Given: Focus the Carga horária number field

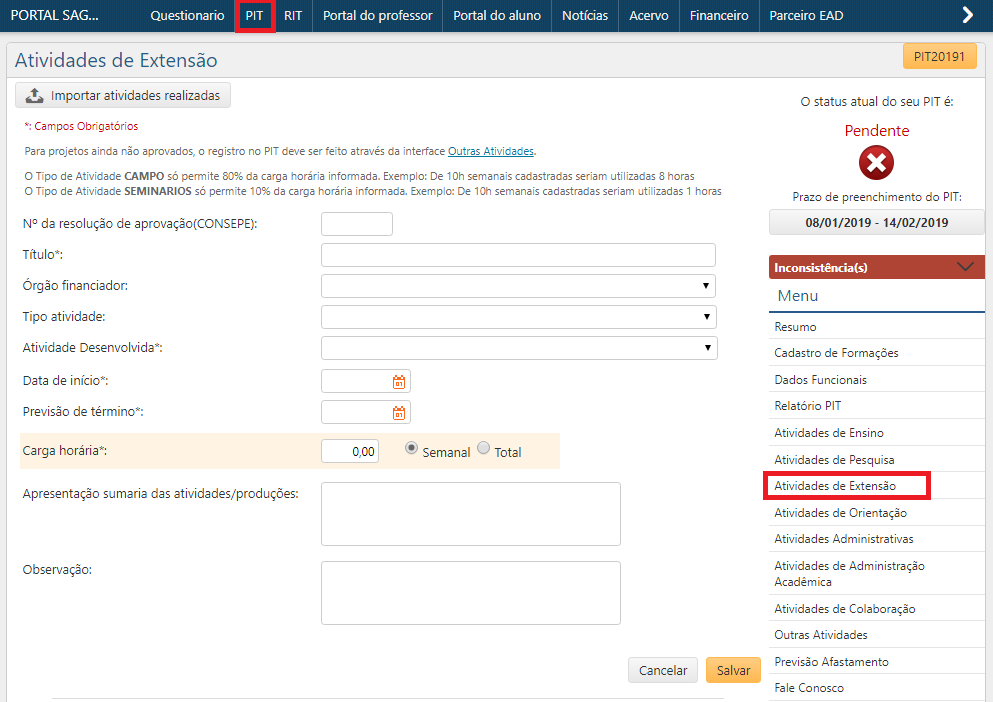Looking at the screenshot, I should click(x=350, y=451).
